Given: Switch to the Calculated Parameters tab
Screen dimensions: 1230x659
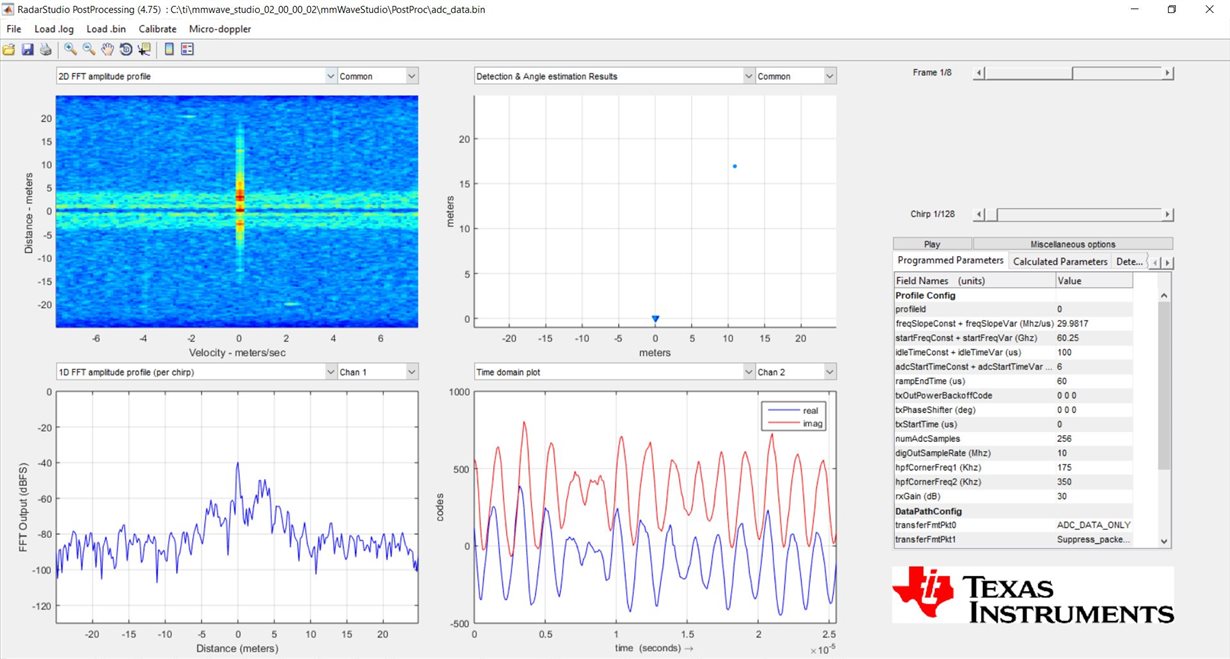Looking at the screenshot, I should click(x=1059, y=261).
